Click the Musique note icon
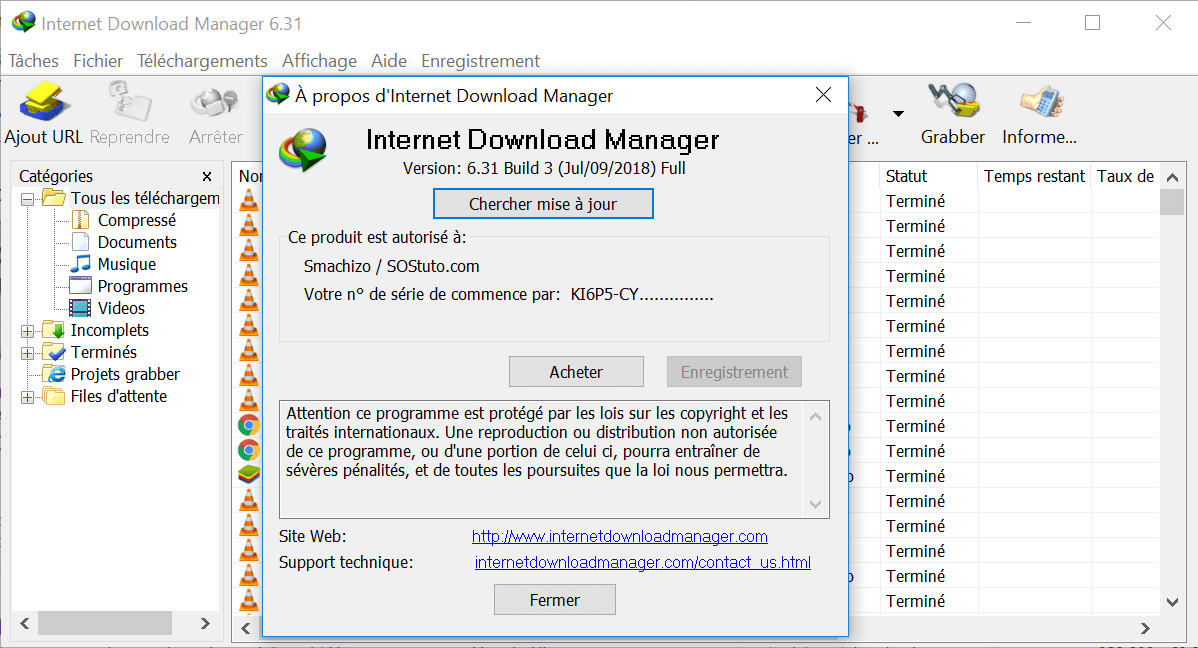Viewport: 1198px width, 648px height. [x=81, y=264]
